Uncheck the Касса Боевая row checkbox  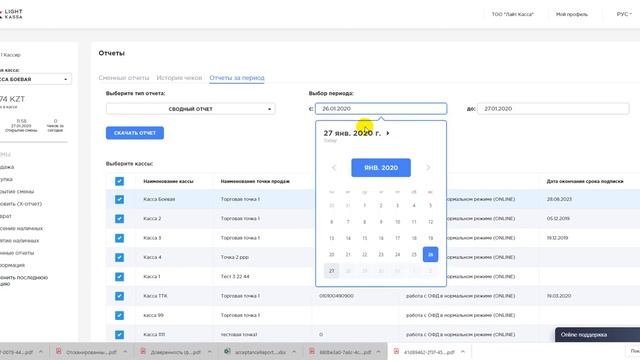point(119,200)
